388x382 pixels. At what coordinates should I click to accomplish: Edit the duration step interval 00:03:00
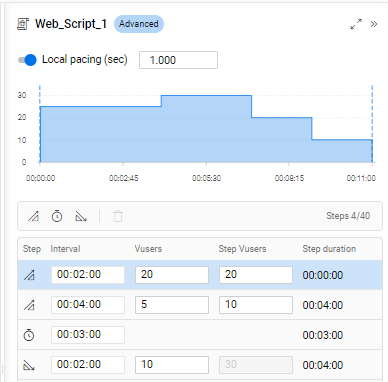[88, 335]
